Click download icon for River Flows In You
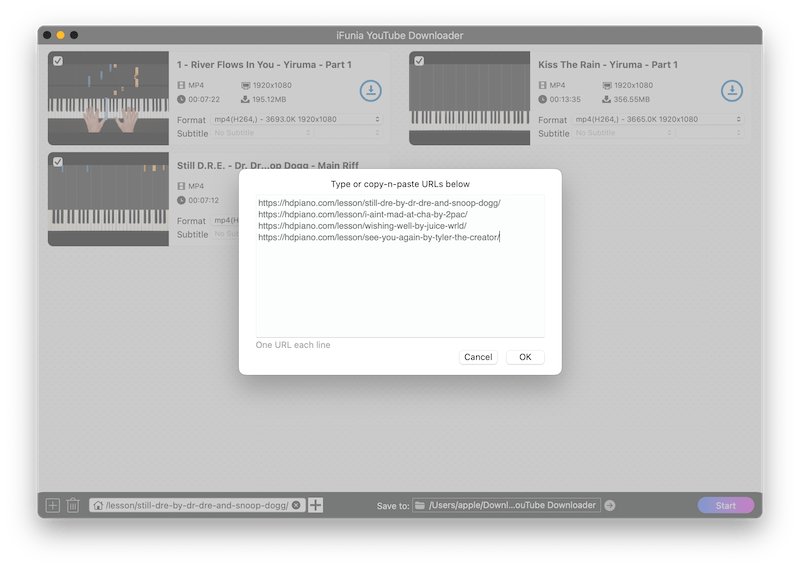Viewport: 800px width, 568px height. pos(370,91)
